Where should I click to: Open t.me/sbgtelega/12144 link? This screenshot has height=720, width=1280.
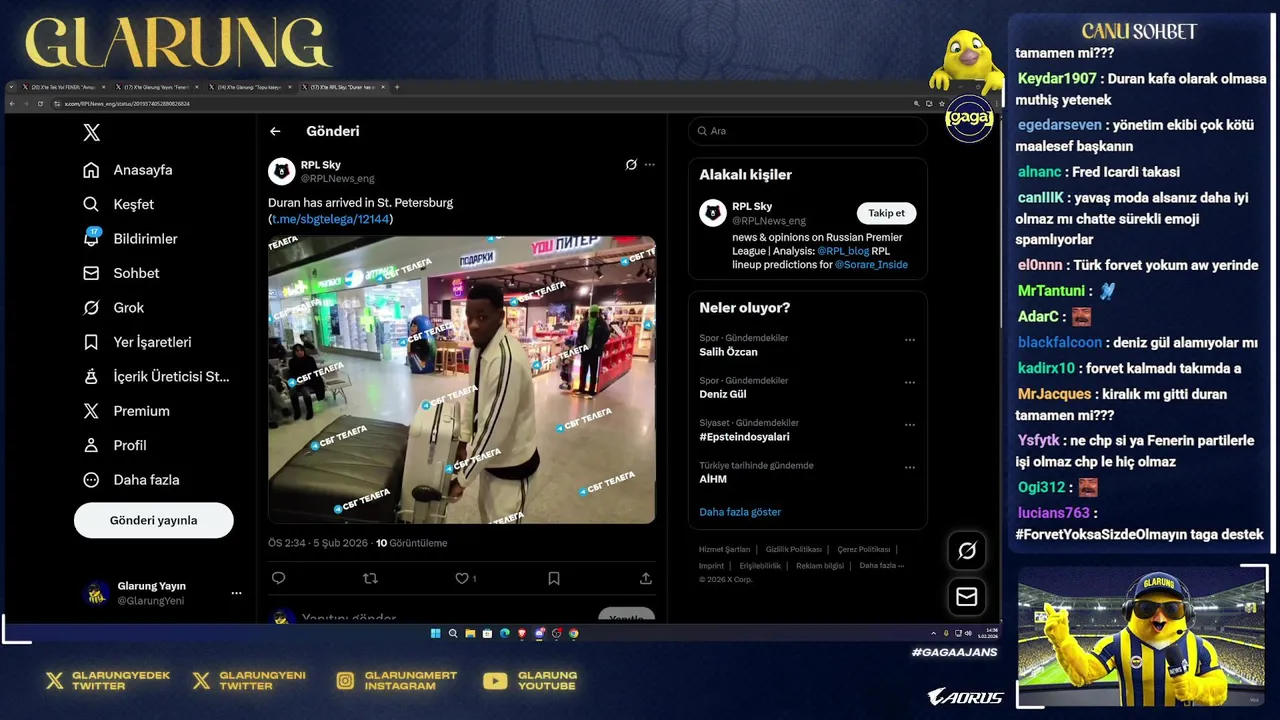(330, 219)
